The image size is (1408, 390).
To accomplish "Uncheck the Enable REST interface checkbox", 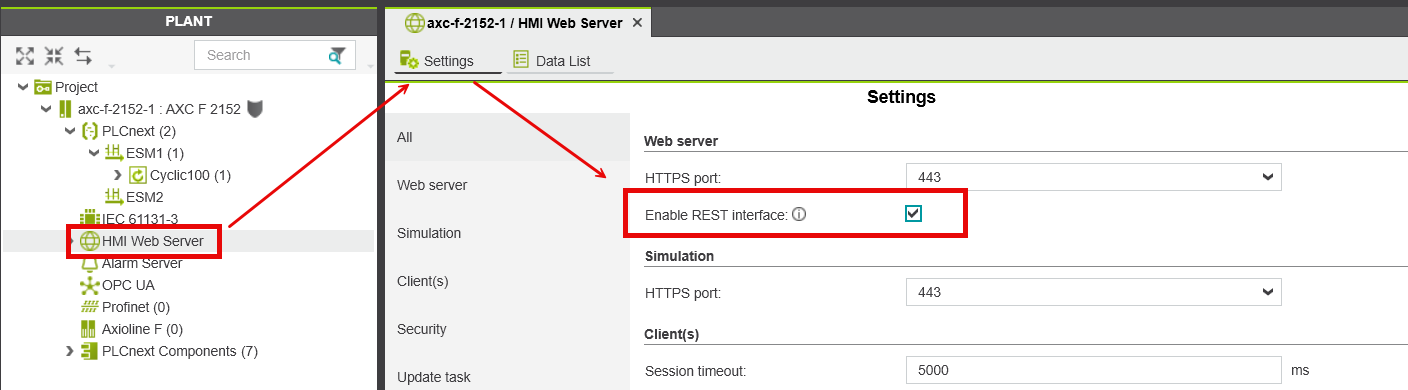I will [x=913, y=213].
